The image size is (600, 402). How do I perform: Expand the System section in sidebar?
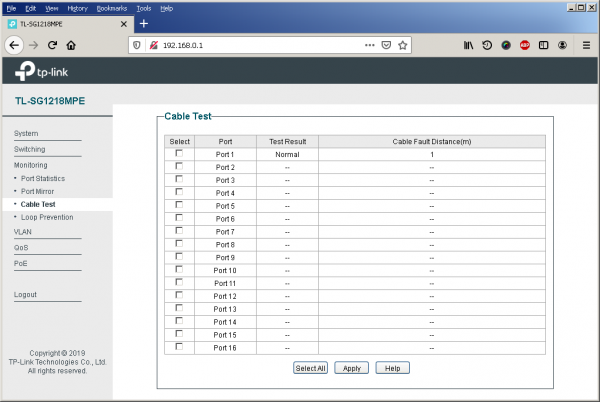pyautogui.click(x=26, y=133)
